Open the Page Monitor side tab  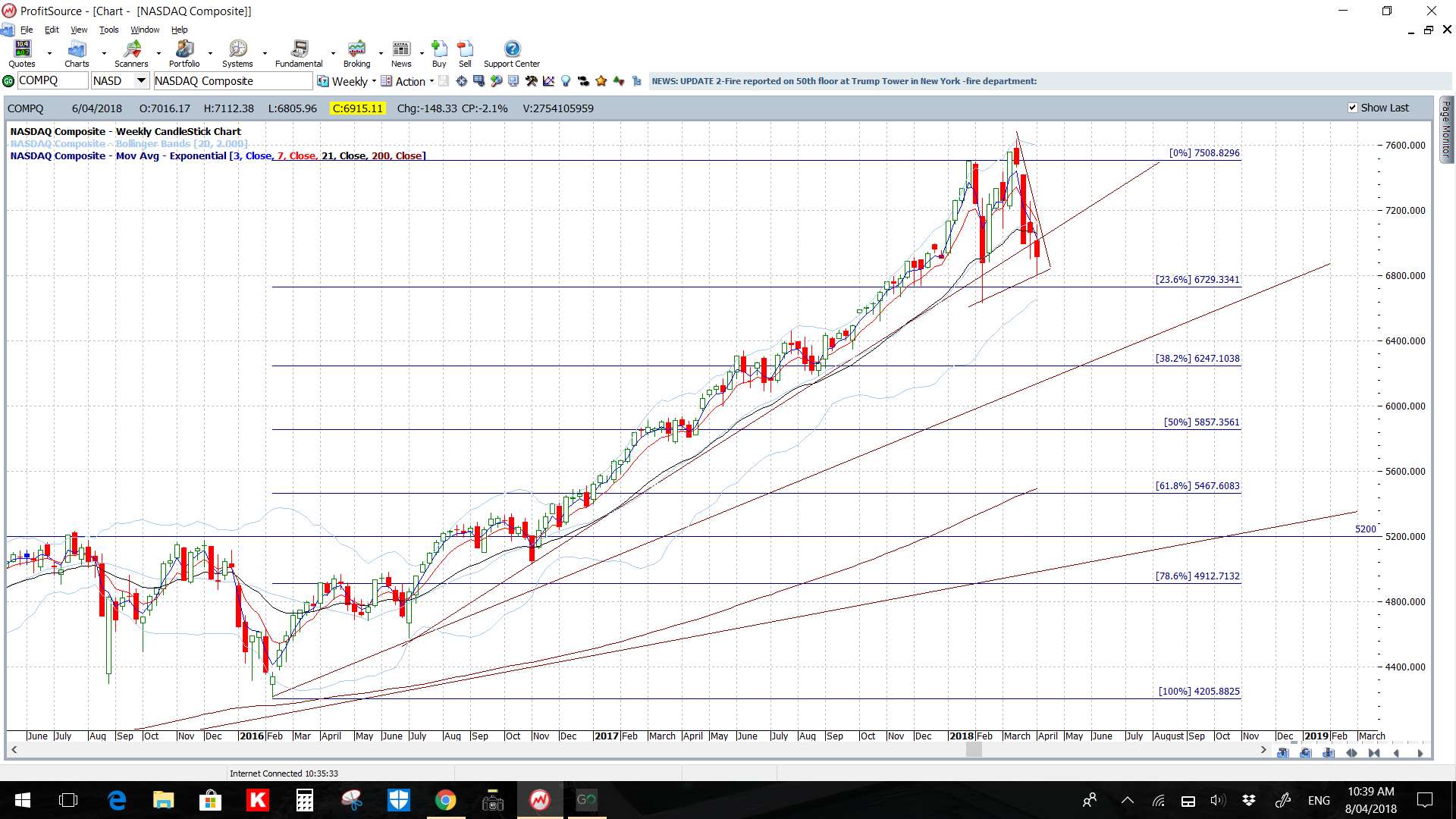click(1446, 129)
